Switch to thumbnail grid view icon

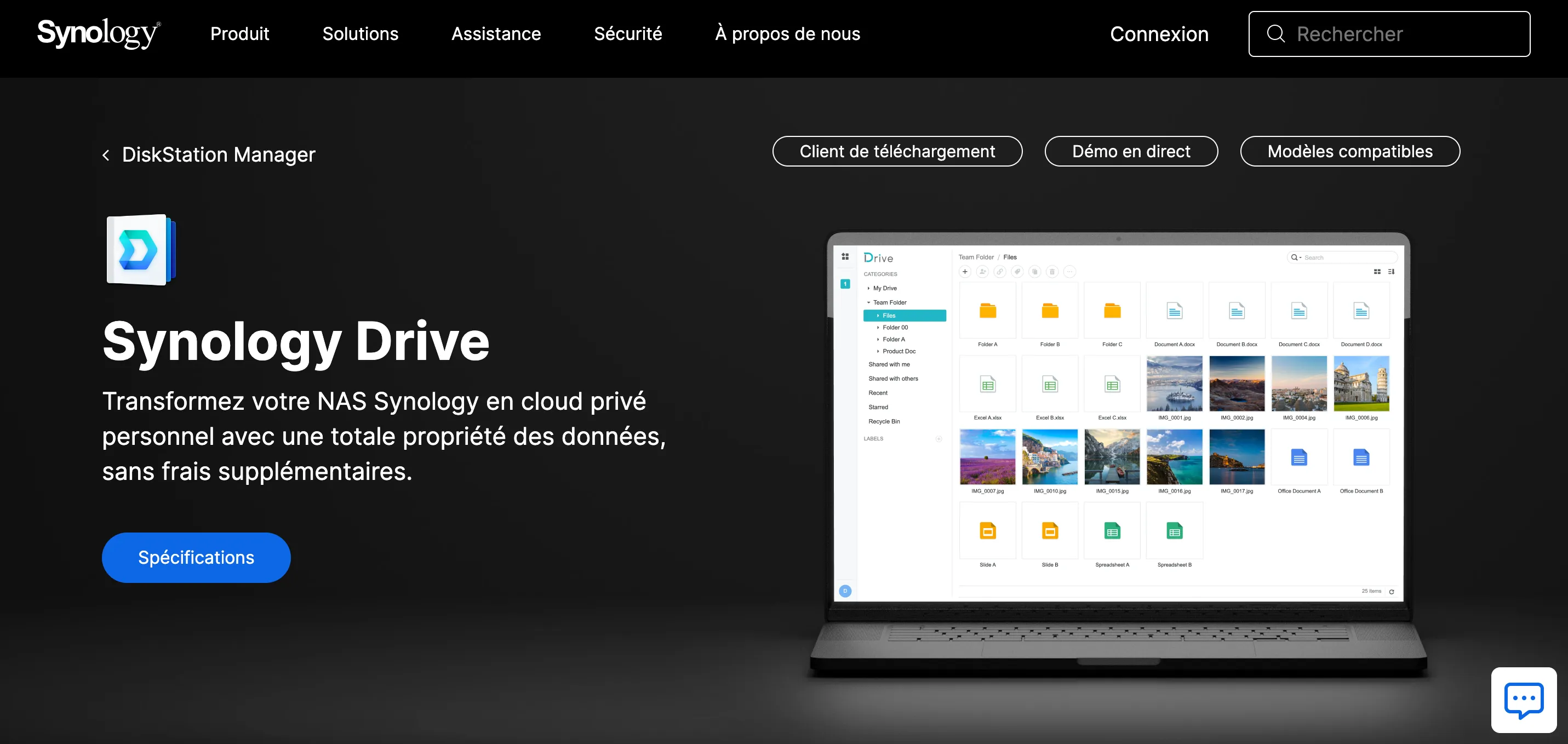click(1377, 272)
